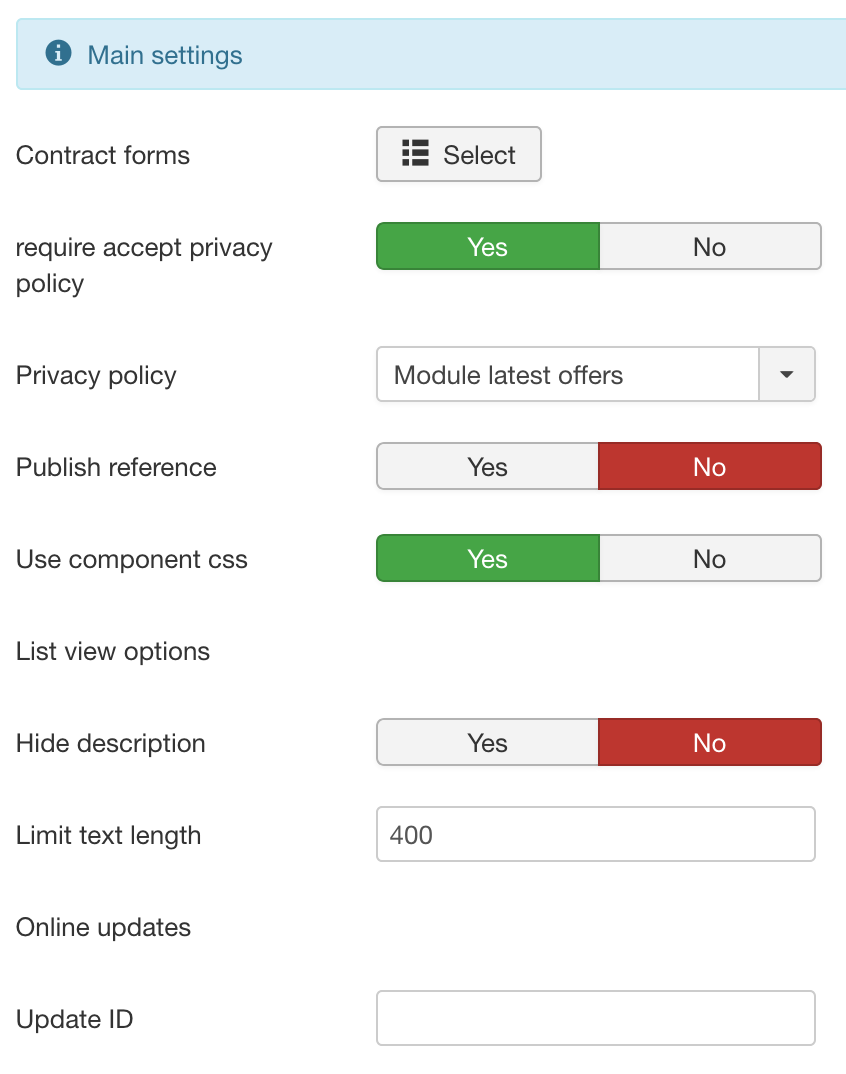Set Hide description to Yes

tap(488, 742)
